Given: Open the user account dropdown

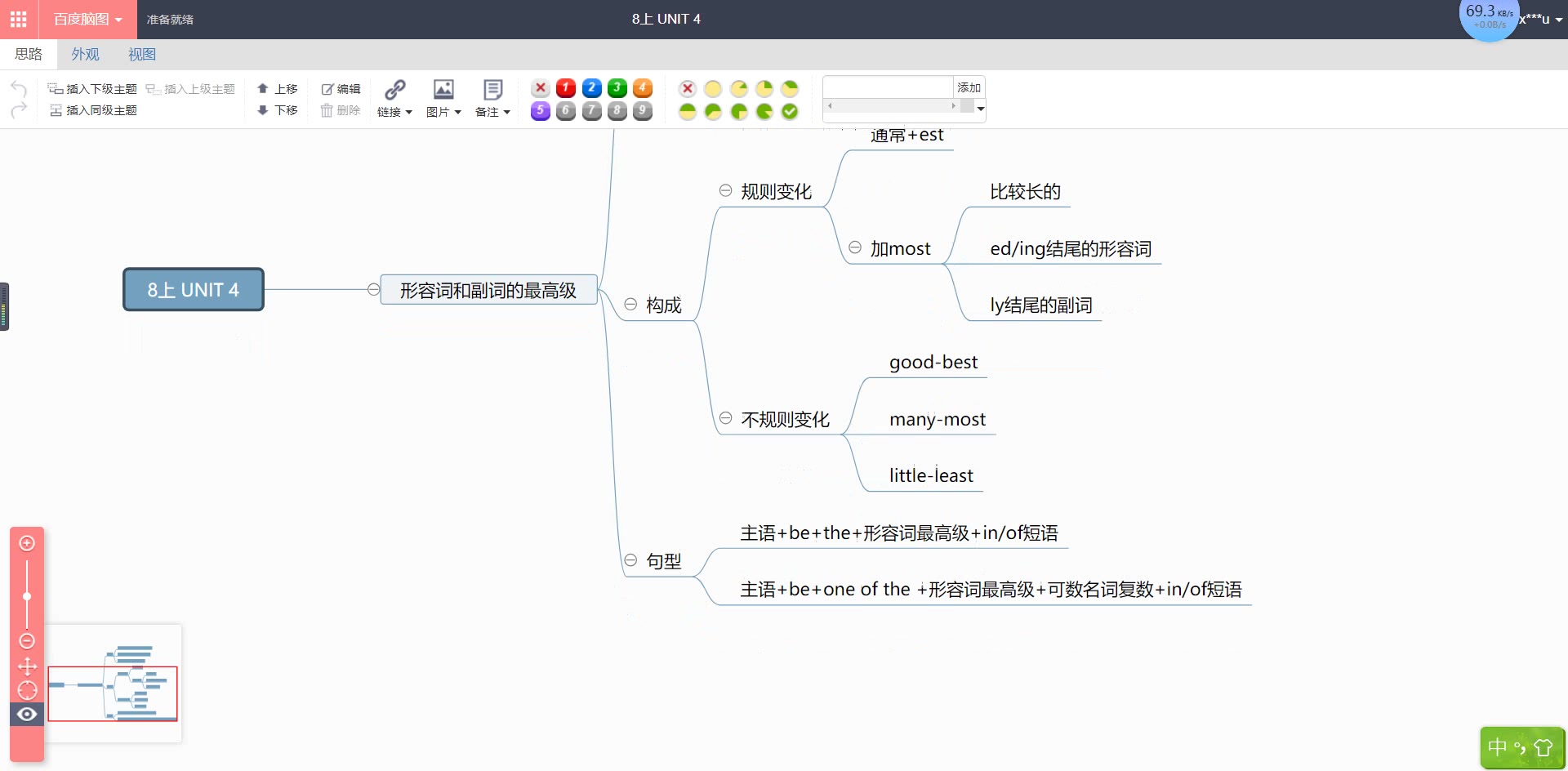Looking at the screenshot, I should [1540, 19].
